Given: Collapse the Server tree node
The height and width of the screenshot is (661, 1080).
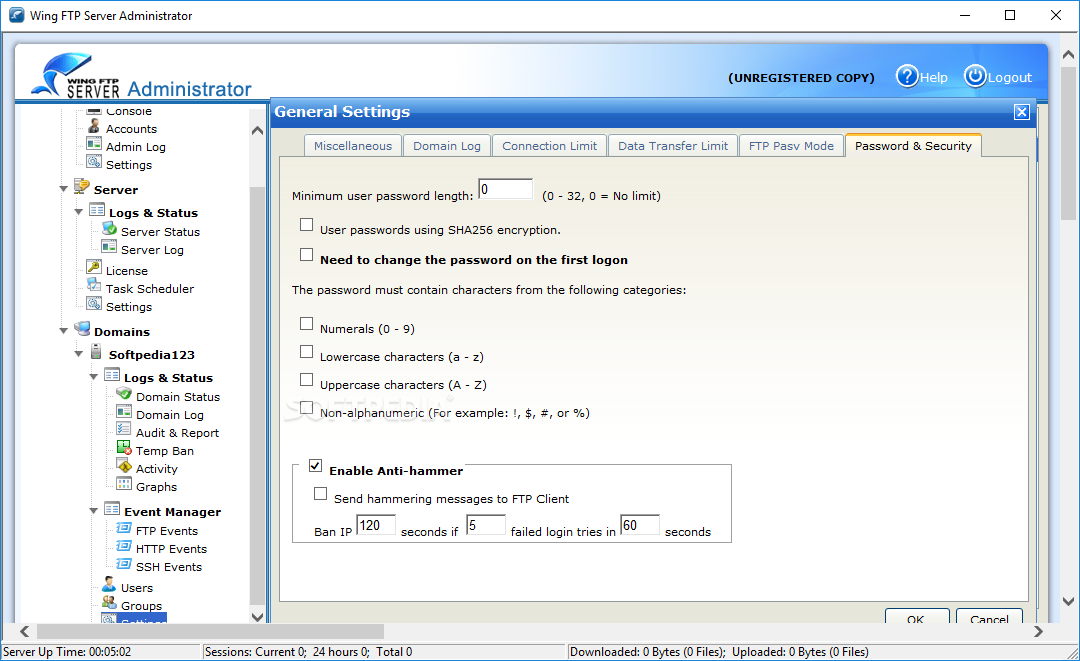Looking at the screenshot, I should tap(63, 189).
